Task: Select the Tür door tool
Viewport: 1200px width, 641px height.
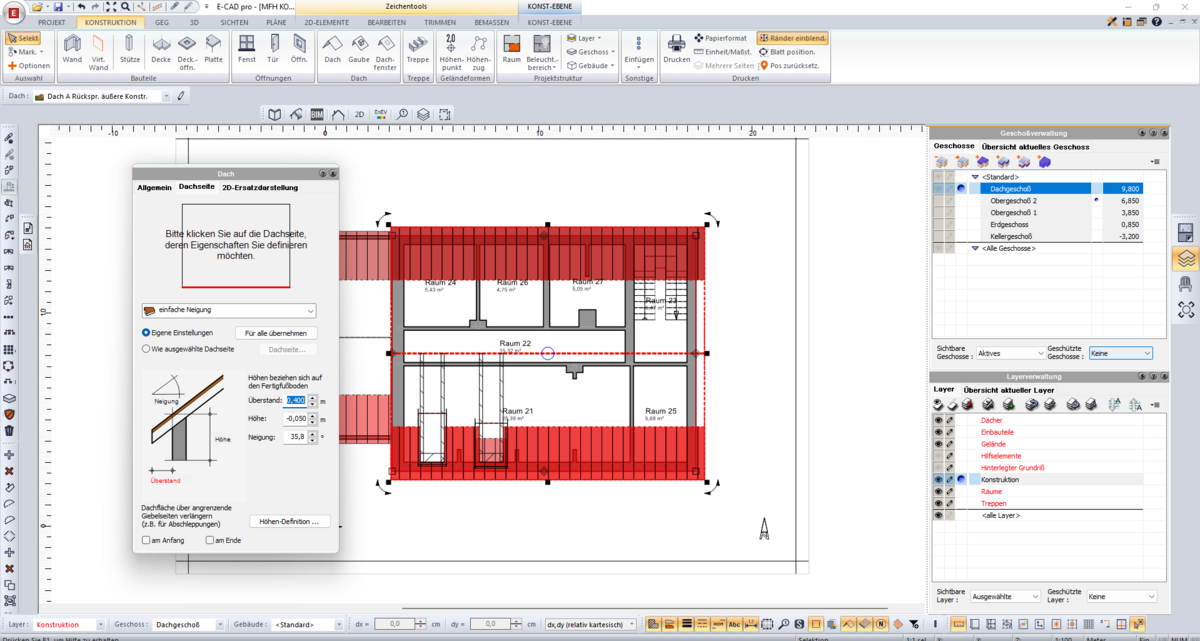Action: [x=273, y=51]
